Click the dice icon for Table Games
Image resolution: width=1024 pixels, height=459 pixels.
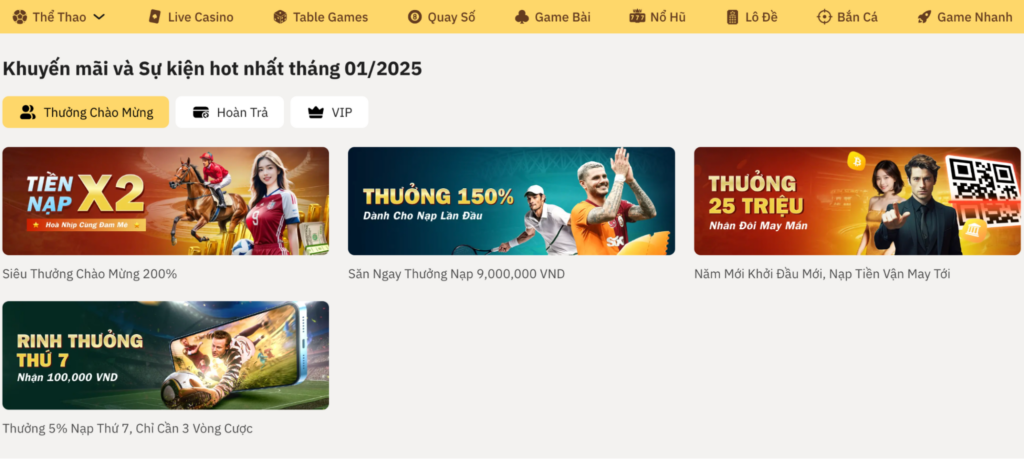pos(280,17)
